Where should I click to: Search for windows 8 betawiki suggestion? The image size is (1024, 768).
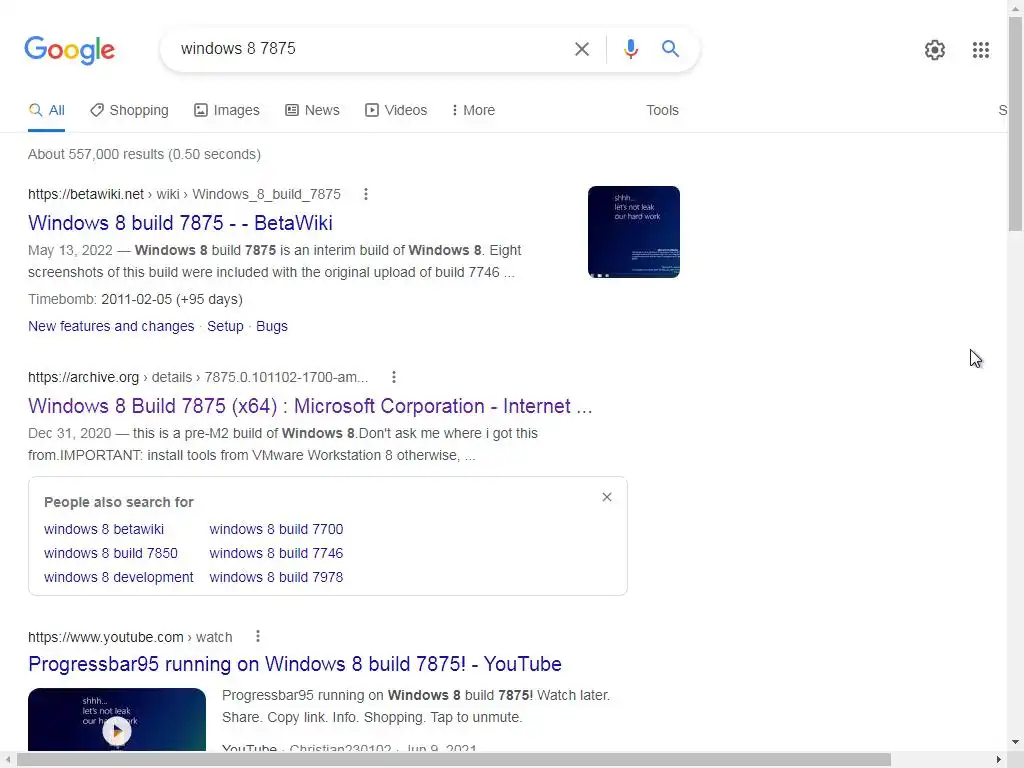(104, 529)
